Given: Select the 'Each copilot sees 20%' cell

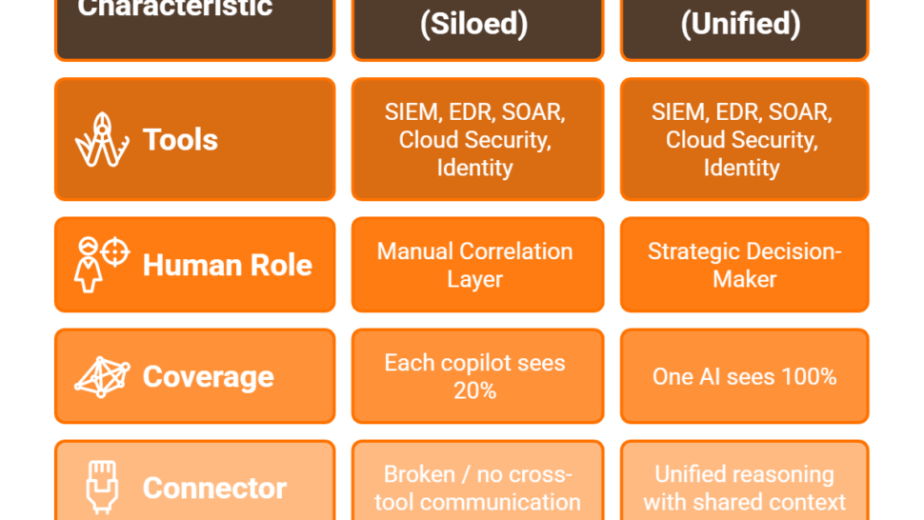Looking at the screenshot, I should pyautogui.click(x=477, y=377).
